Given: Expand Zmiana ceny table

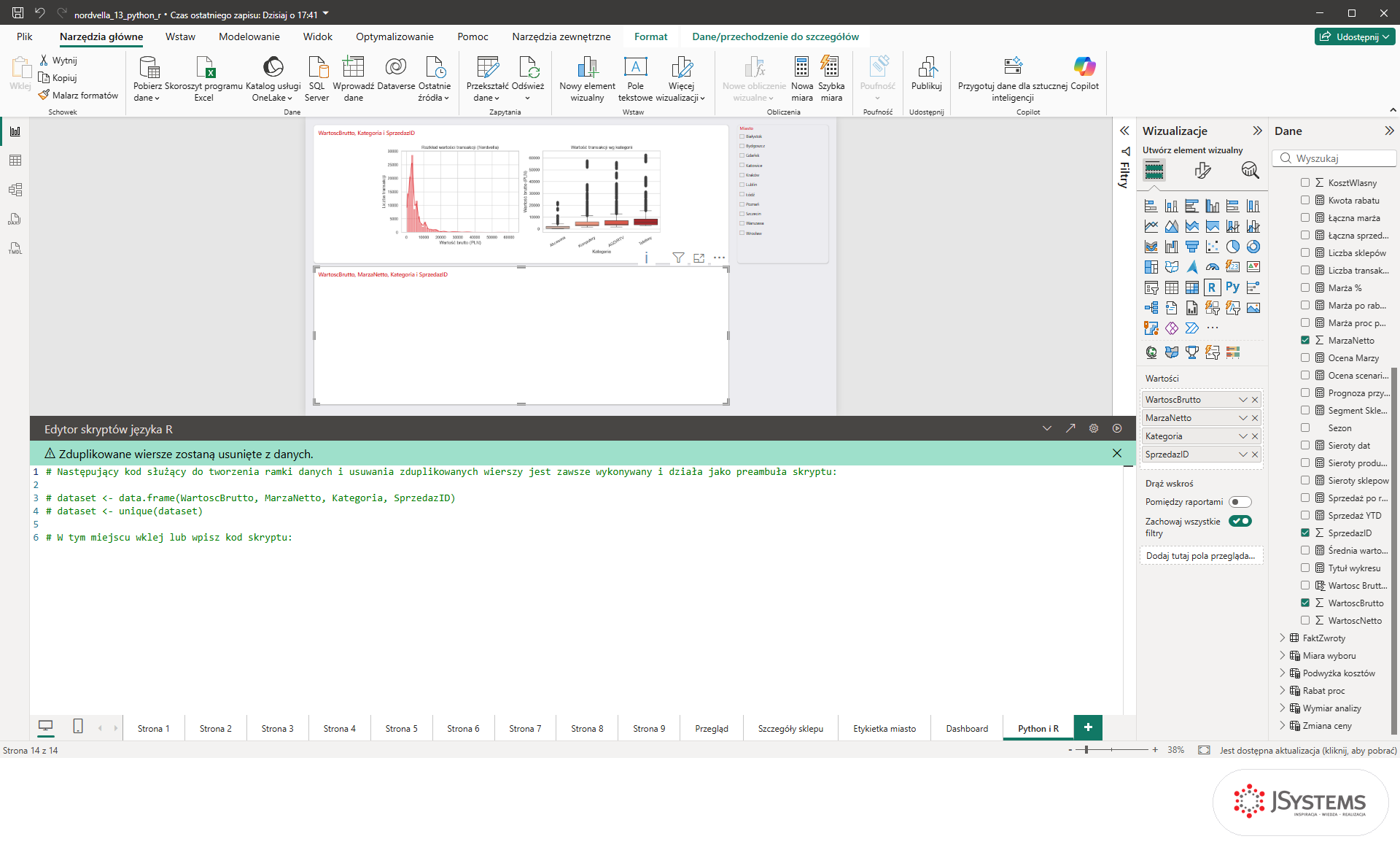Looking at the screenshot, I should coord(1283,726).
